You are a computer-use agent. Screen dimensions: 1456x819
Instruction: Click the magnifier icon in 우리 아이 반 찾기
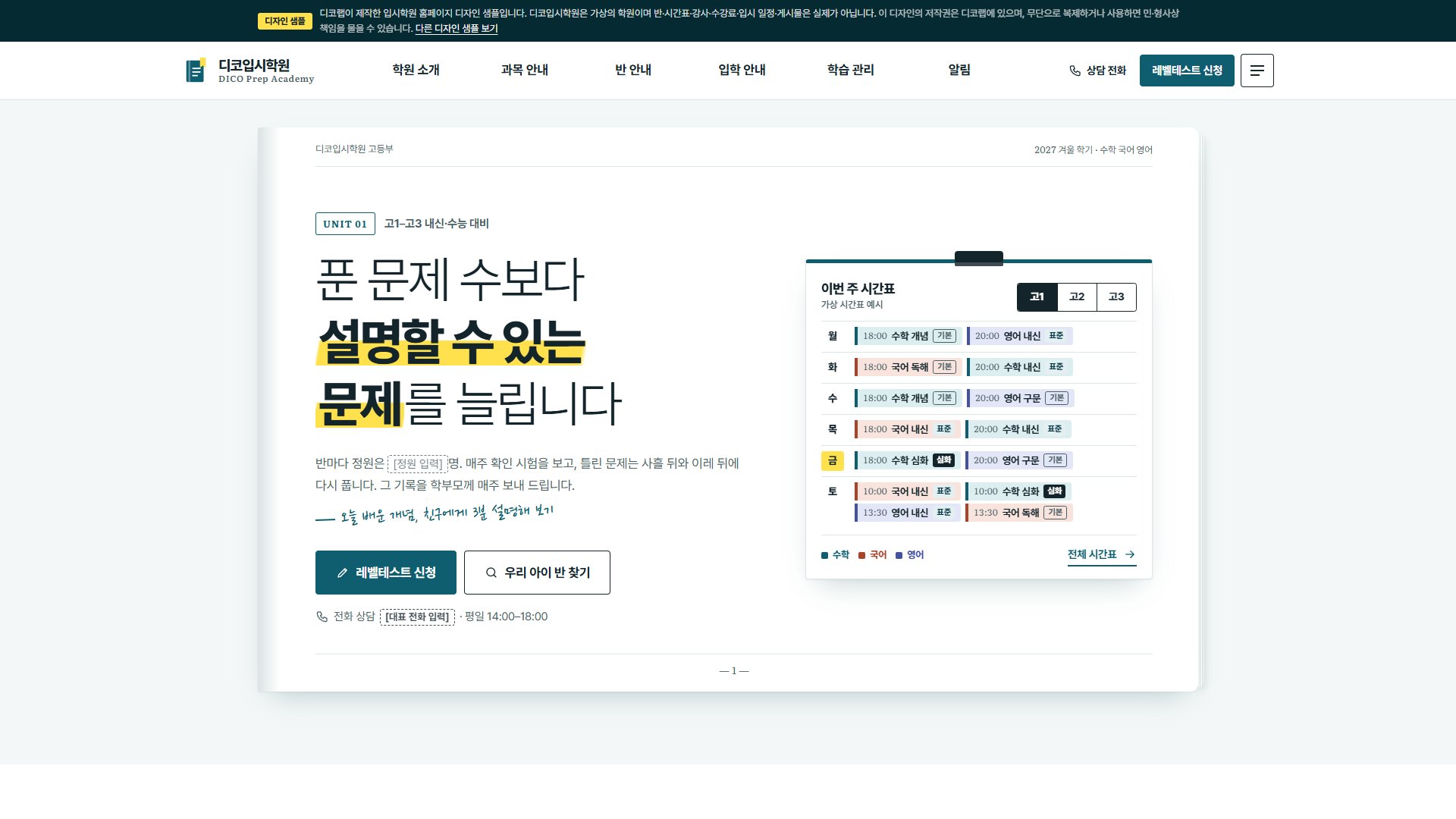[x=491, y=573]
